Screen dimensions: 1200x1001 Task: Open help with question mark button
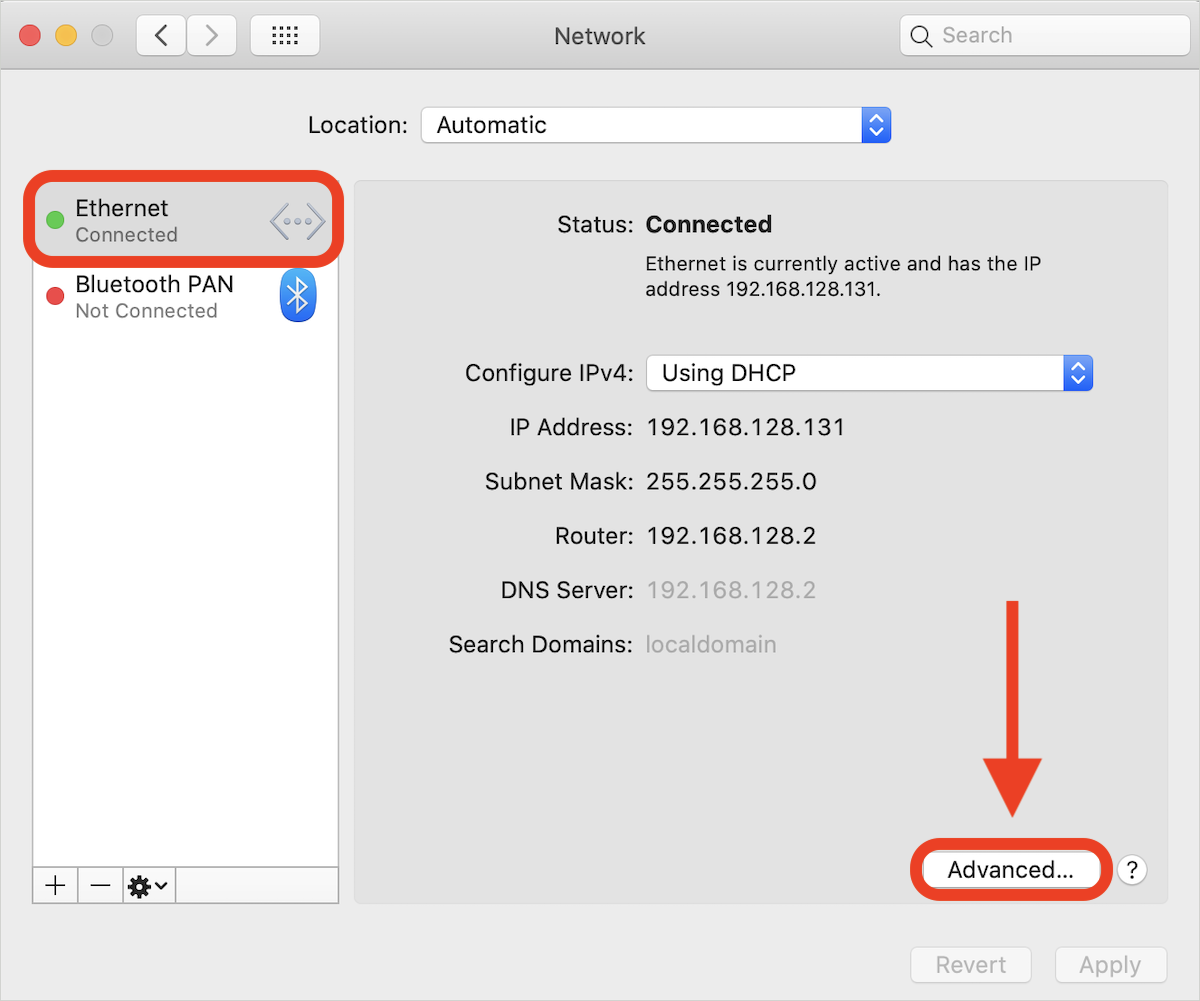pos(1131,870)
